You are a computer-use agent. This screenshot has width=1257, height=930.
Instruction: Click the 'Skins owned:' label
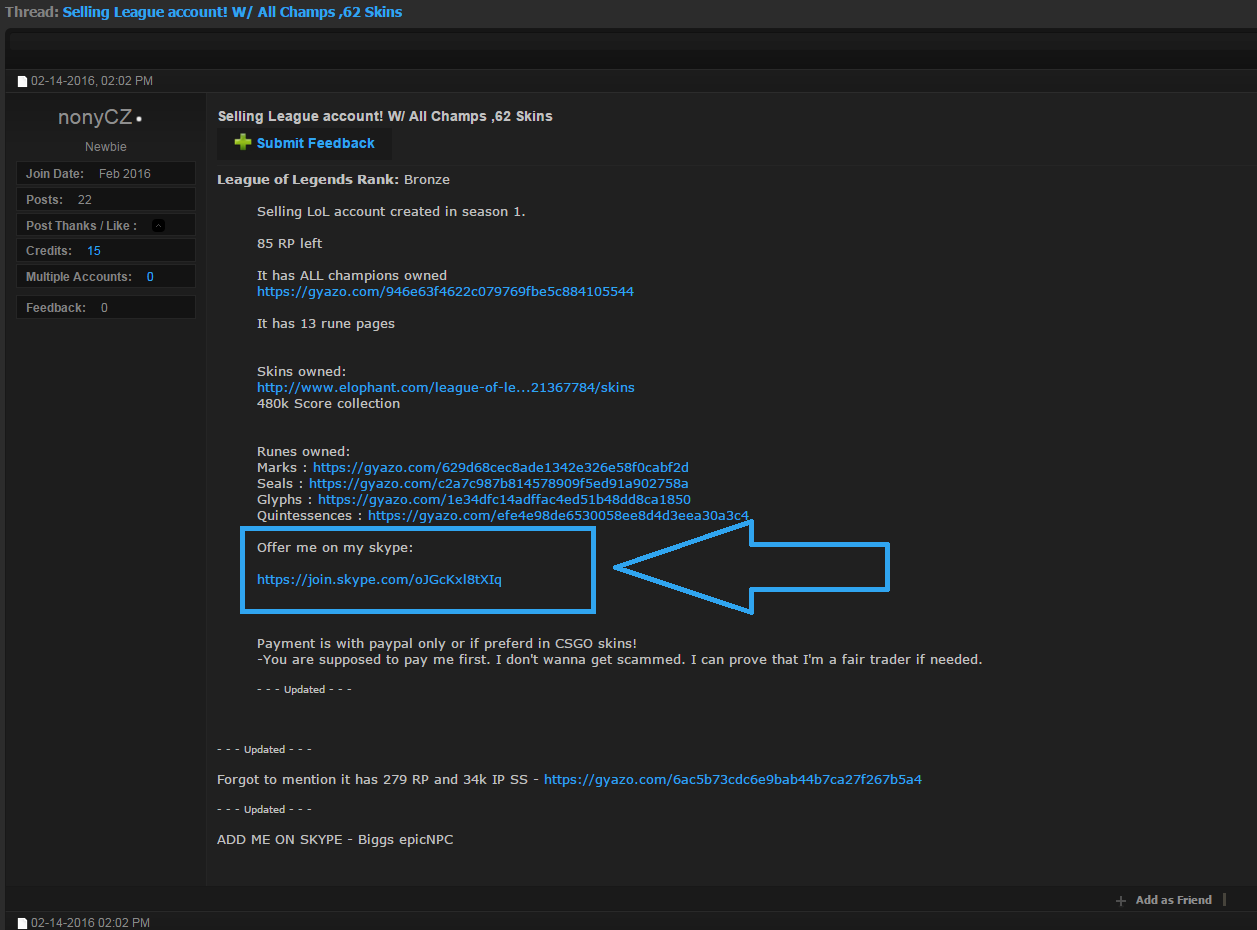coord(301,372)
